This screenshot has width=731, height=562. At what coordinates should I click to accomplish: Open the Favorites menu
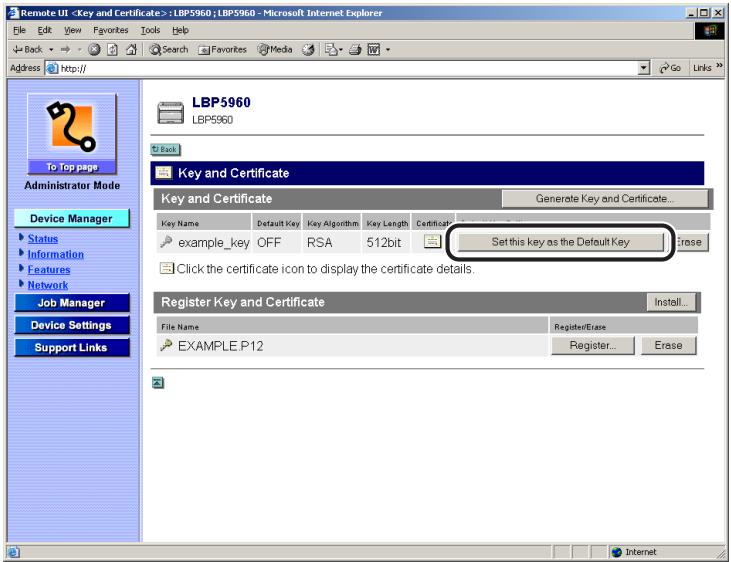point(110,30)
